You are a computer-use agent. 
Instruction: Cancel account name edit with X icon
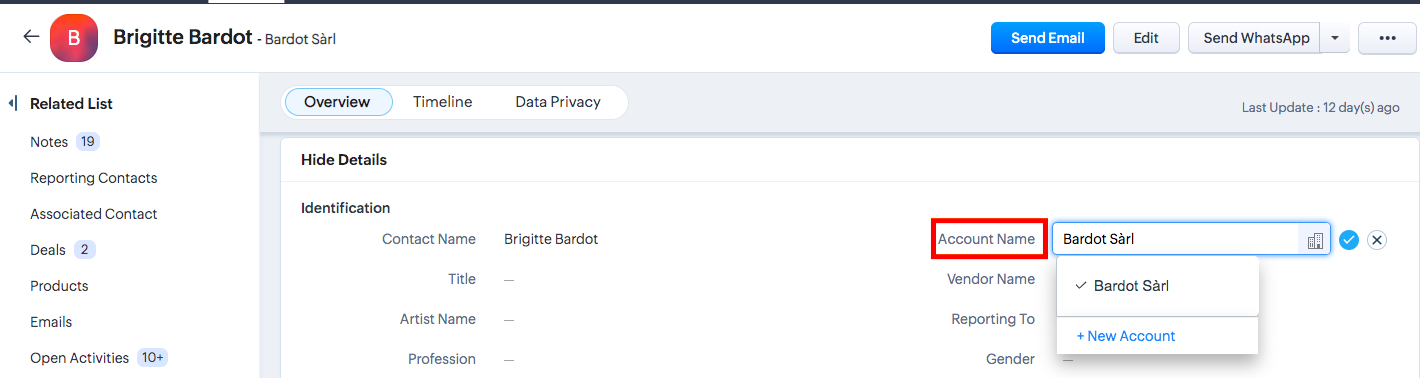1377,240
